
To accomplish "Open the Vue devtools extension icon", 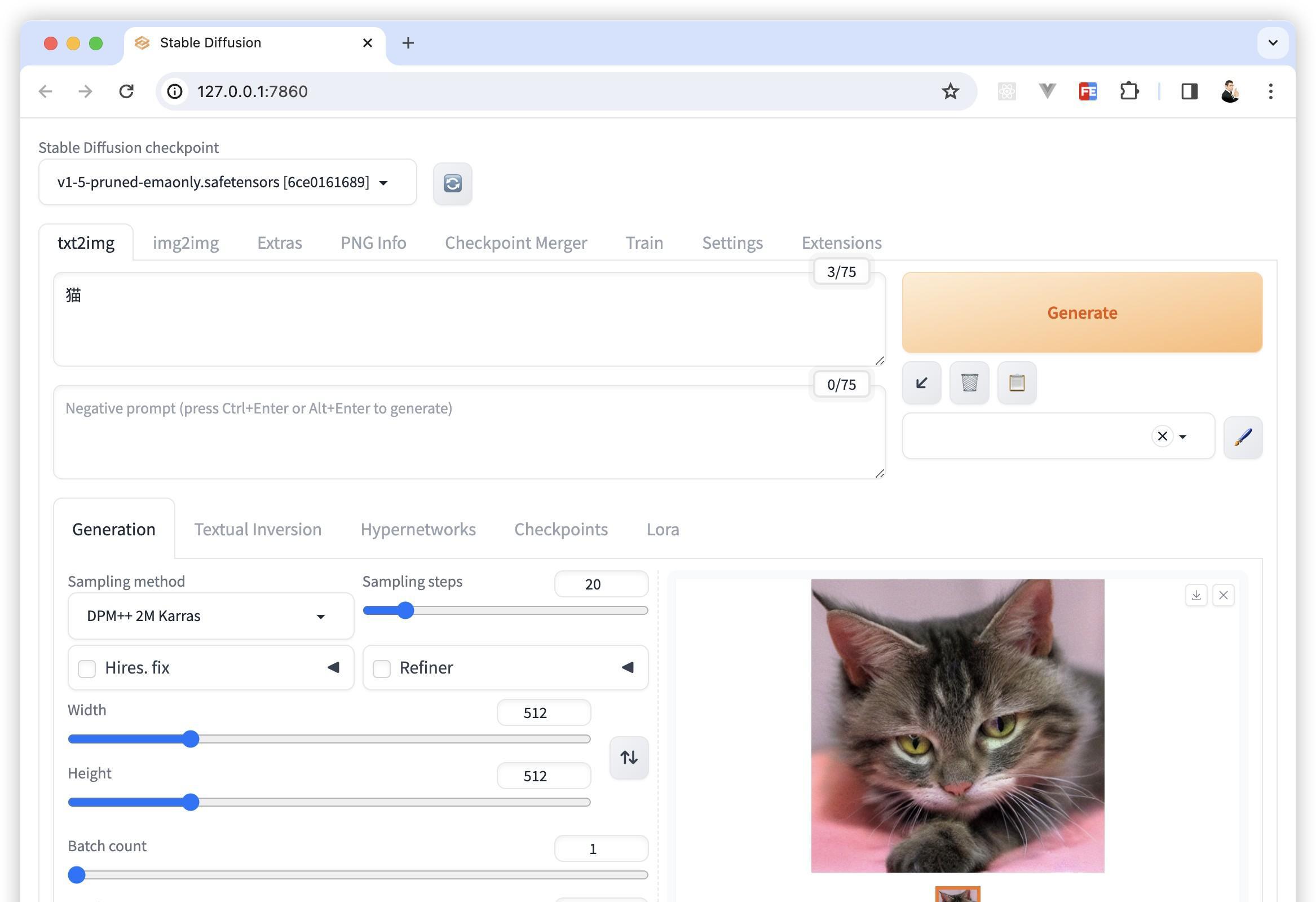I will tap(1047, 91).
